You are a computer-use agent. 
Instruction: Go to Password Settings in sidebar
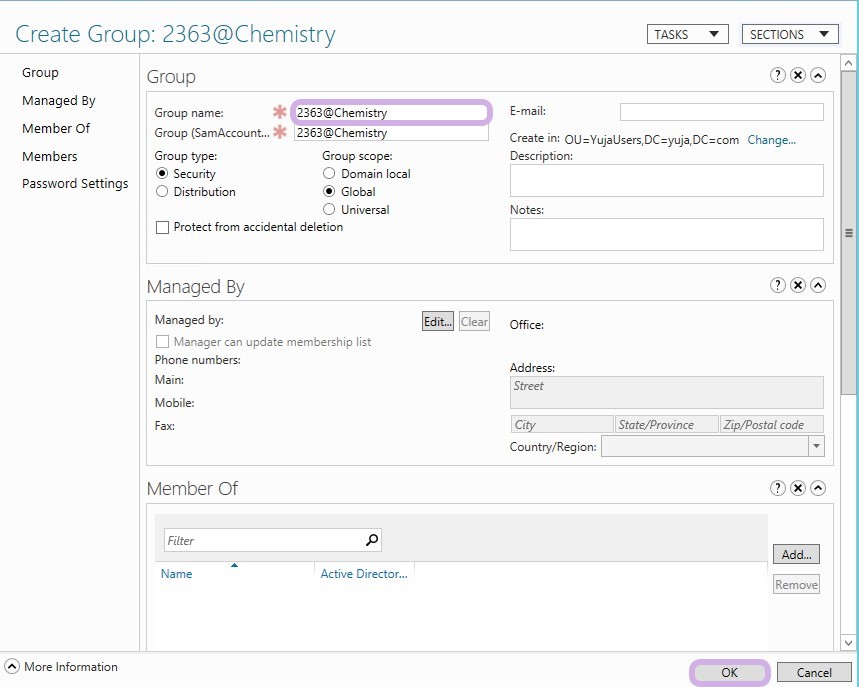tap(75, 184)
